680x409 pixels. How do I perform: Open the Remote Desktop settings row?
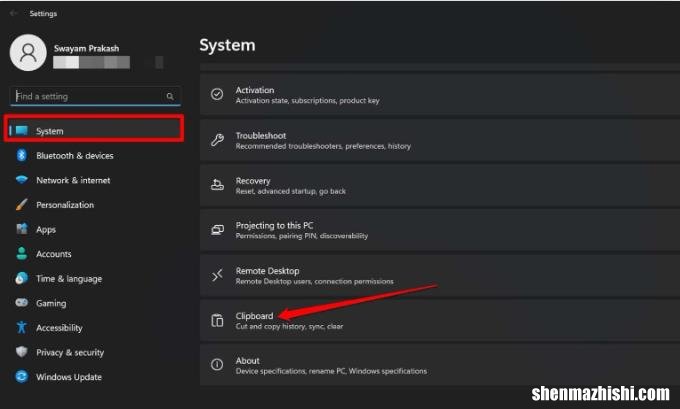pos(440,275)
